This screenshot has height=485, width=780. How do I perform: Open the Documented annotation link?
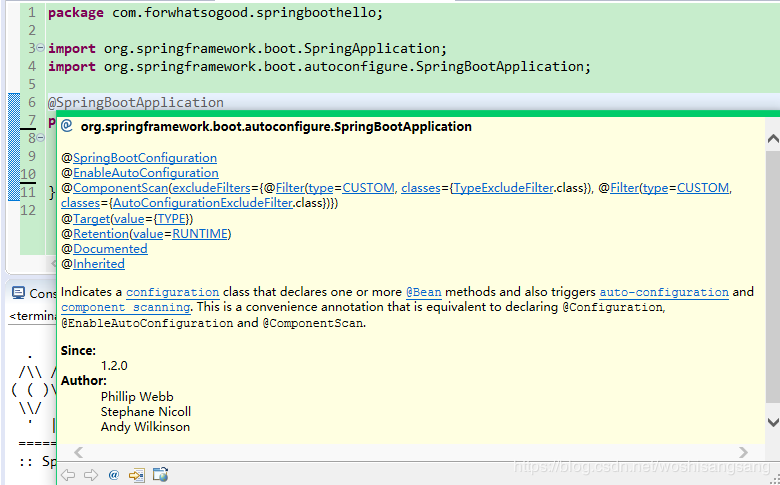(110, 249)
